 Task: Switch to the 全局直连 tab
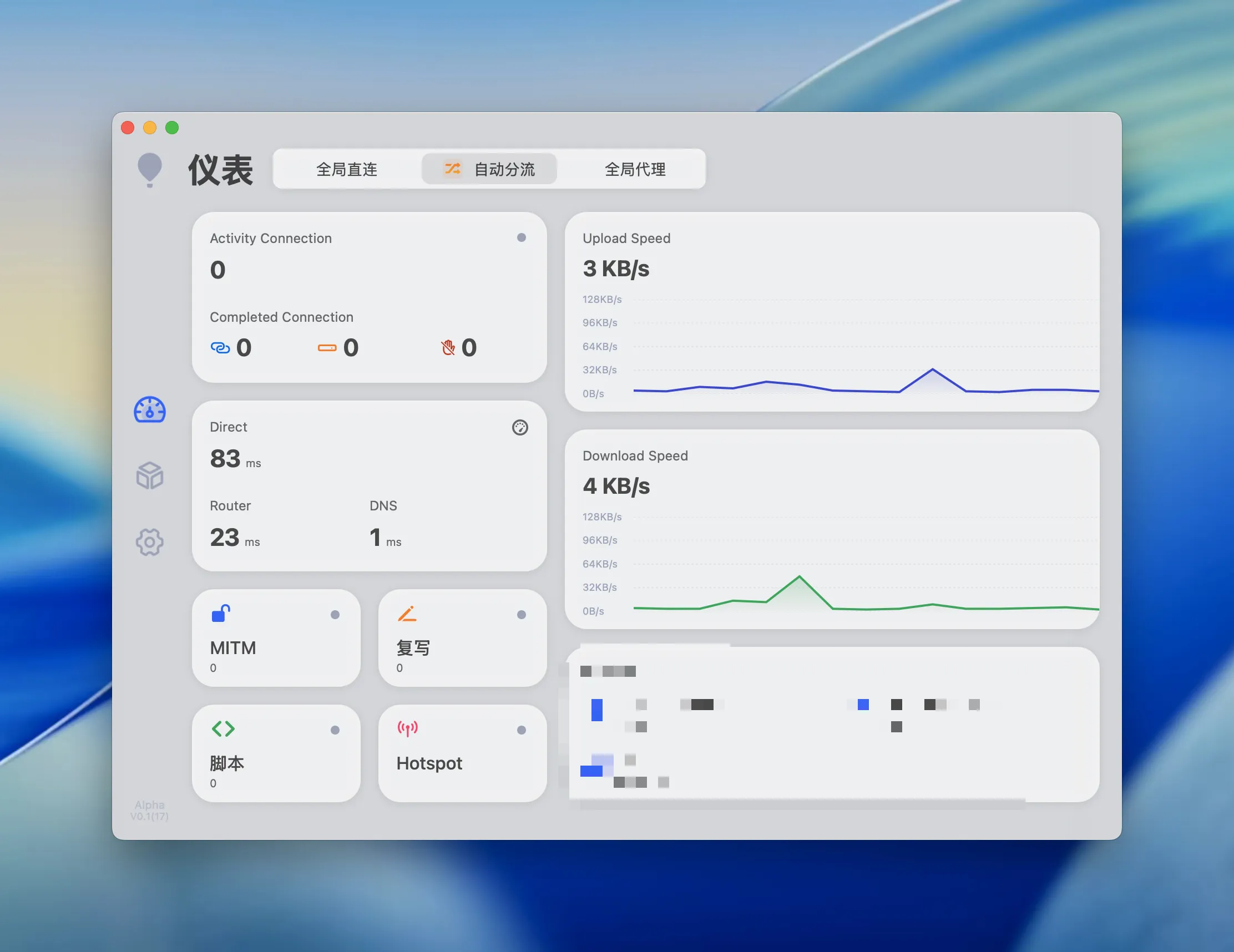pos(347,169)
